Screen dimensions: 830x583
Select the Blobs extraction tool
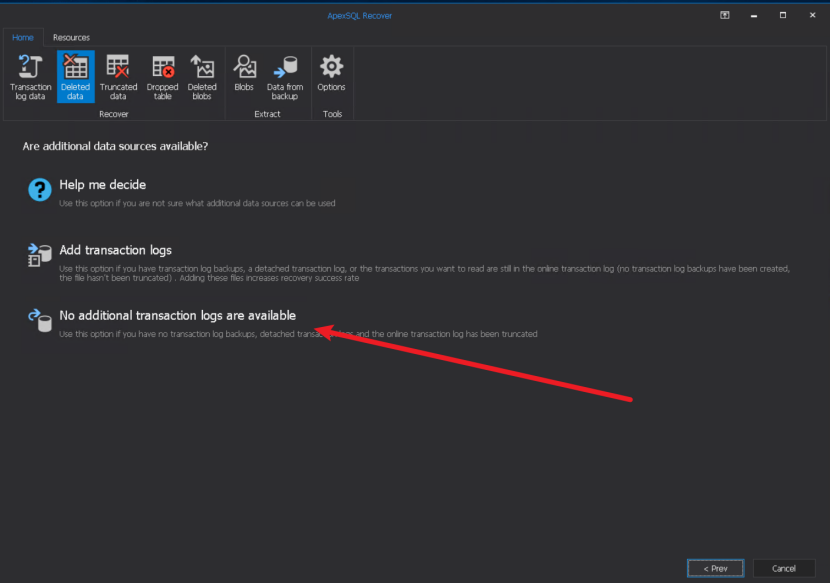[244, 78]
